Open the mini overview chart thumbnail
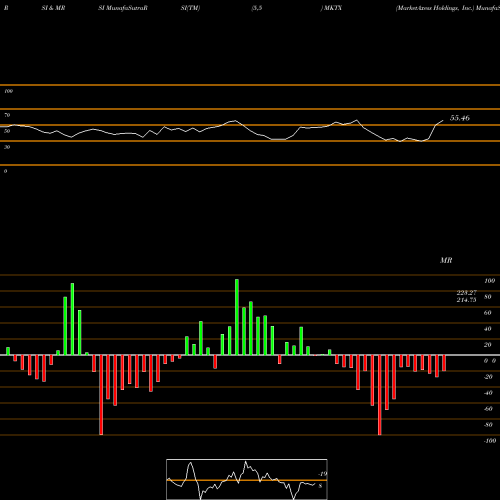This screenshot has height=500, width=500. (x=247, y=479)
